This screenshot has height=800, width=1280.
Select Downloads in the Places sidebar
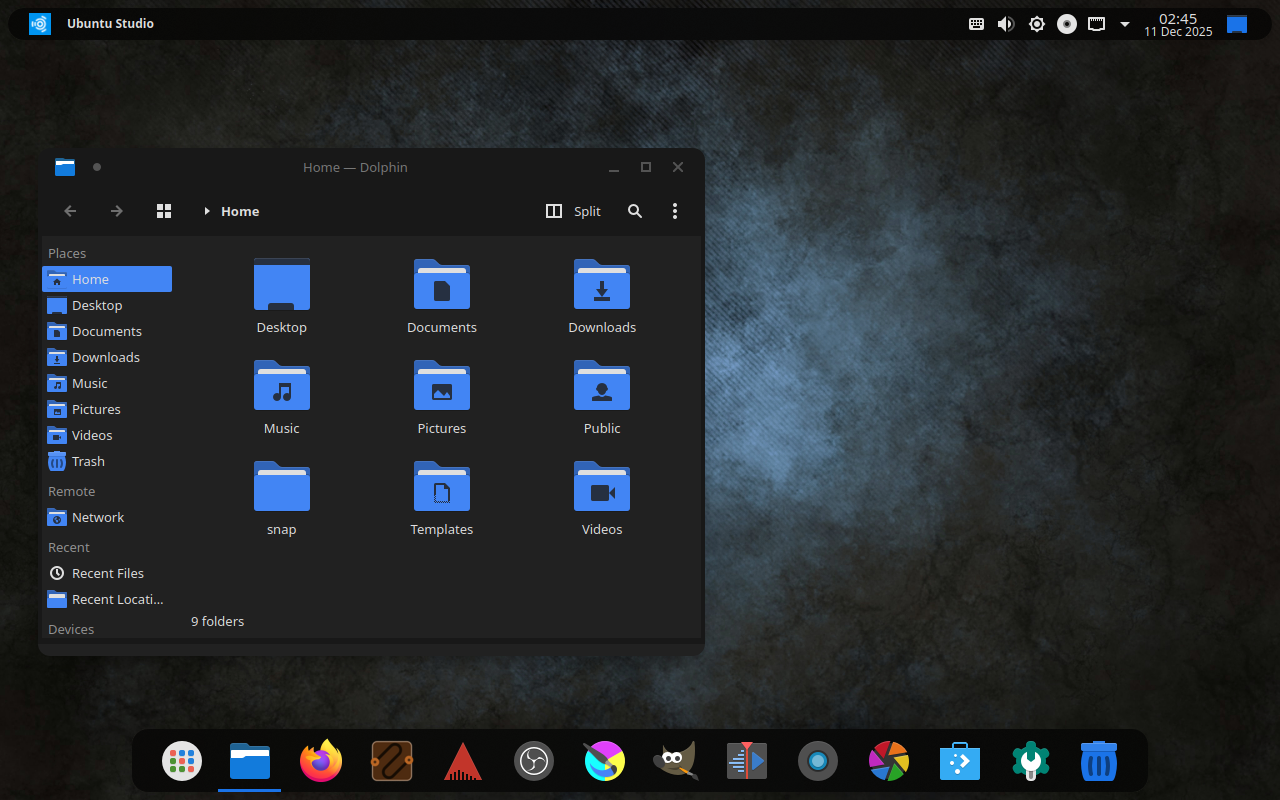click(103, 357)
